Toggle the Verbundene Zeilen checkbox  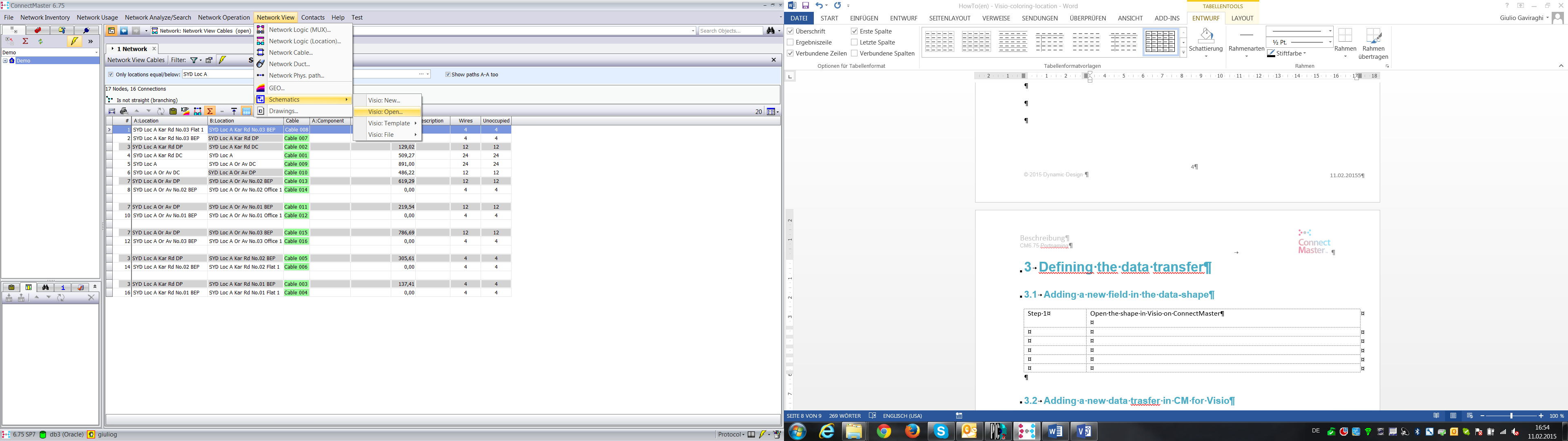click(x=790, y=53)
